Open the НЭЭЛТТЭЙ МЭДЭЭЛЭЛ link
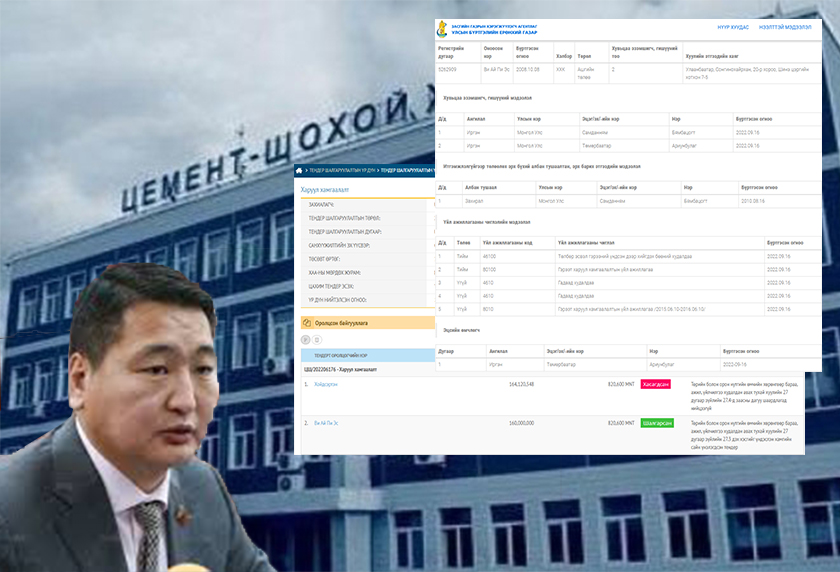The height and width of the screenshot is (572, 840). pos(785,27)
